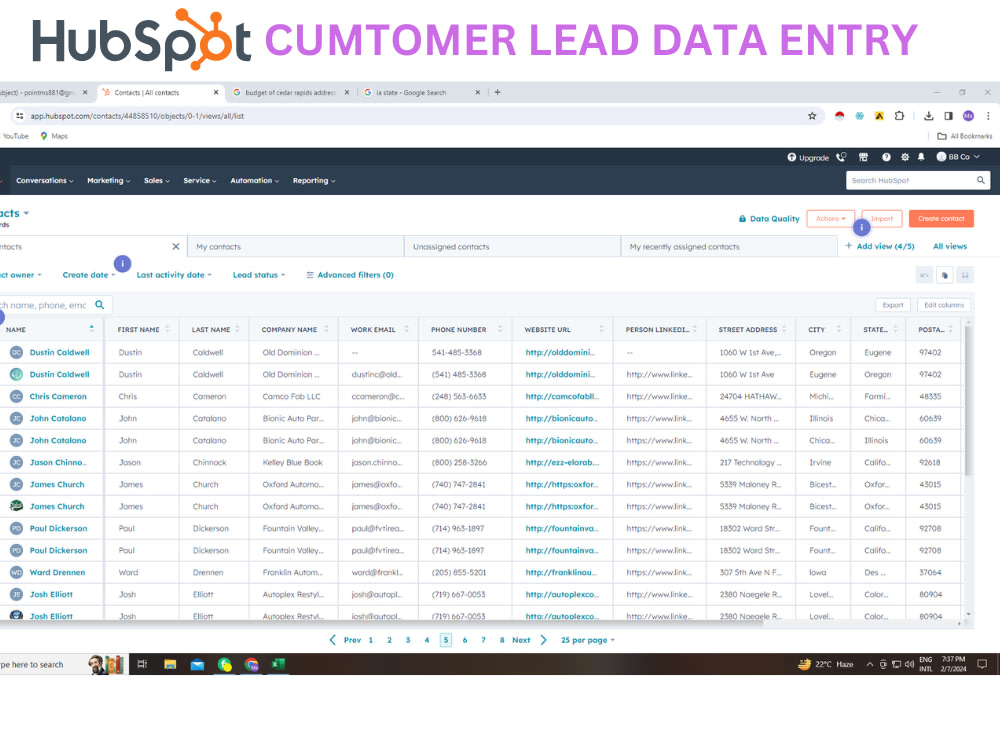Sort by the Company Name column header
The image size is (1000, 750).
[294, 330]
